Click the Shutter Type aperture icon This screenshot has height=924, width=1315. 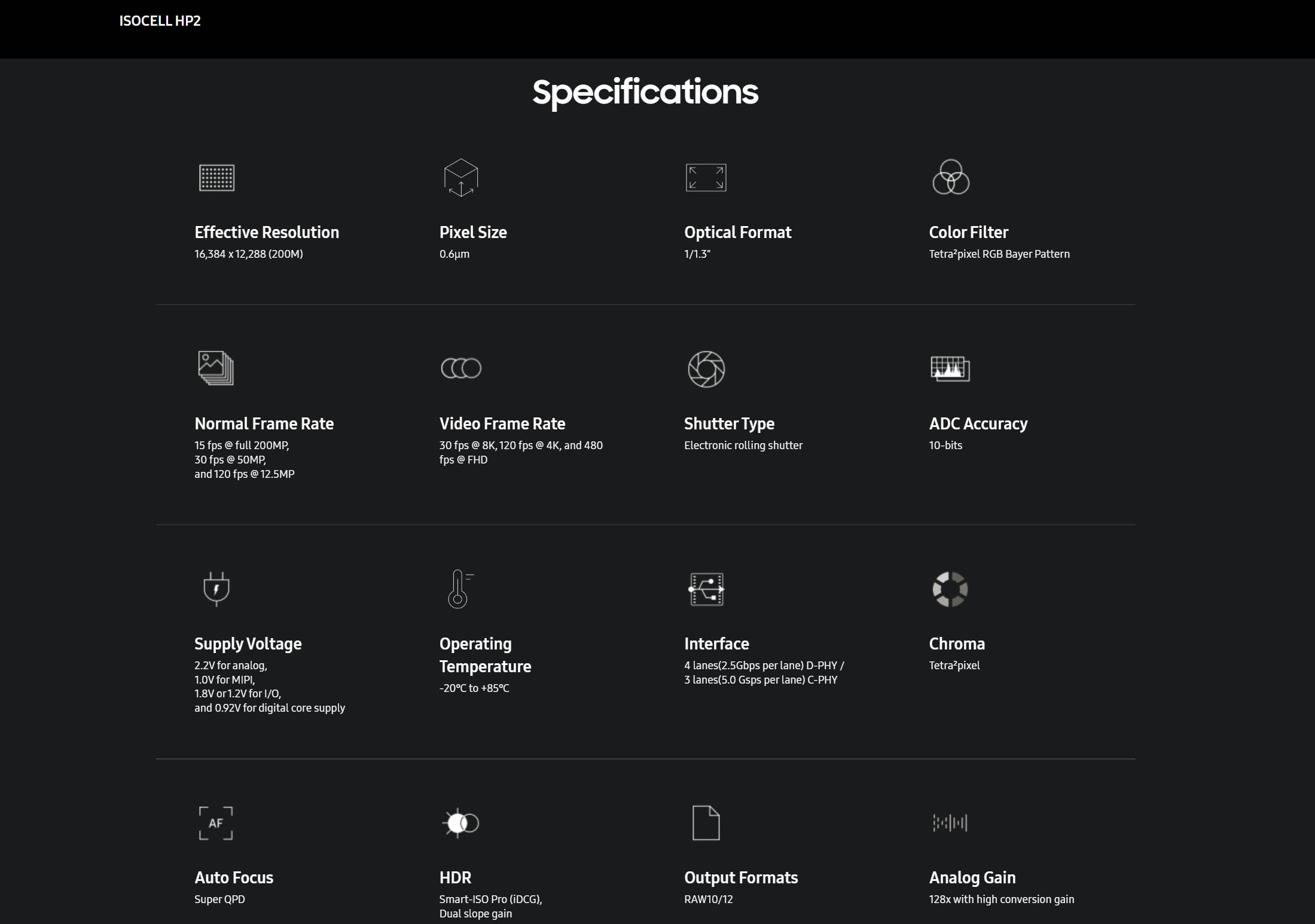706,369
